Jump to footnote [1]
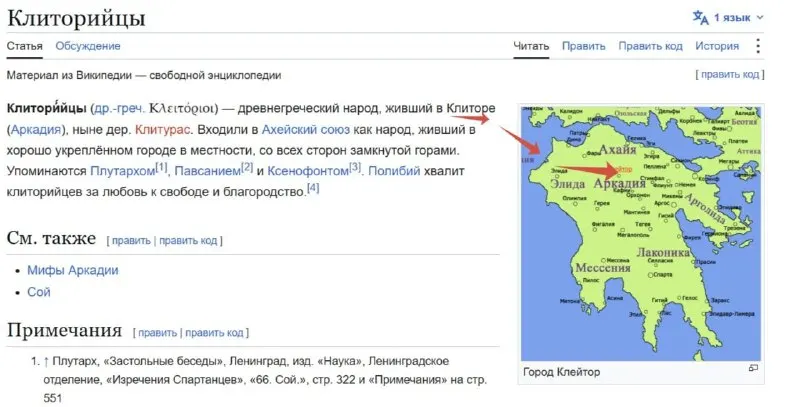Viewport: 800px width, 407px height. [161, 167]
